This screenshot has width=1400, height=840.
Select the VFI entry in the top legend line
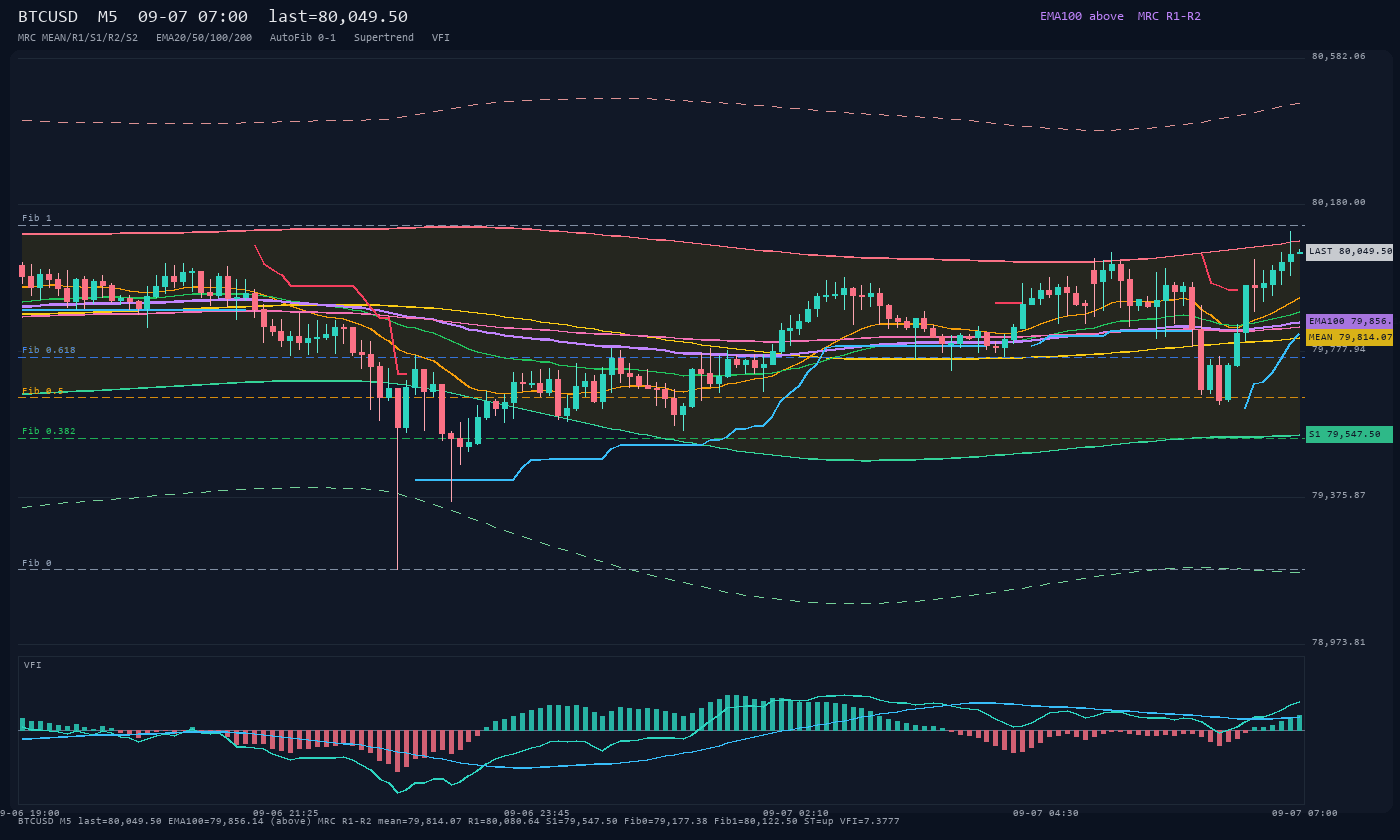pyautogui.click(x=441, y=38)
